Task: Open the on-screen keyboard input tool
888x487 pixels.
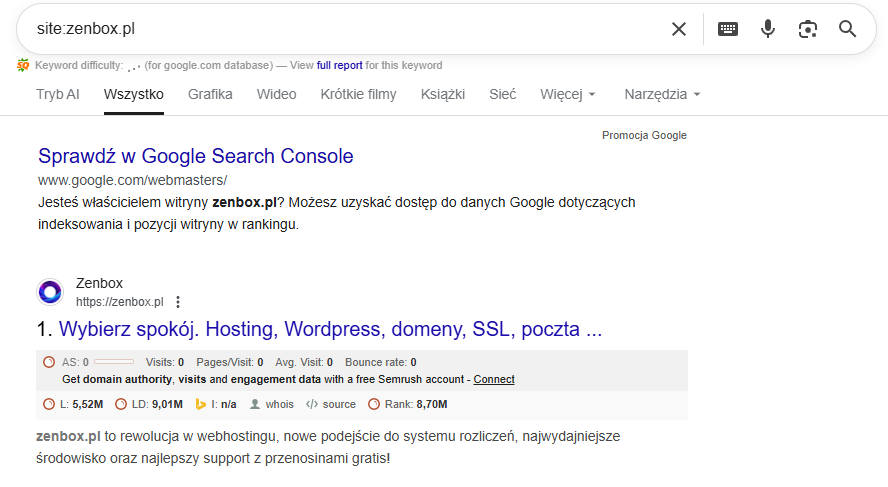Action: pyautogui.click(x=728, y=29)
